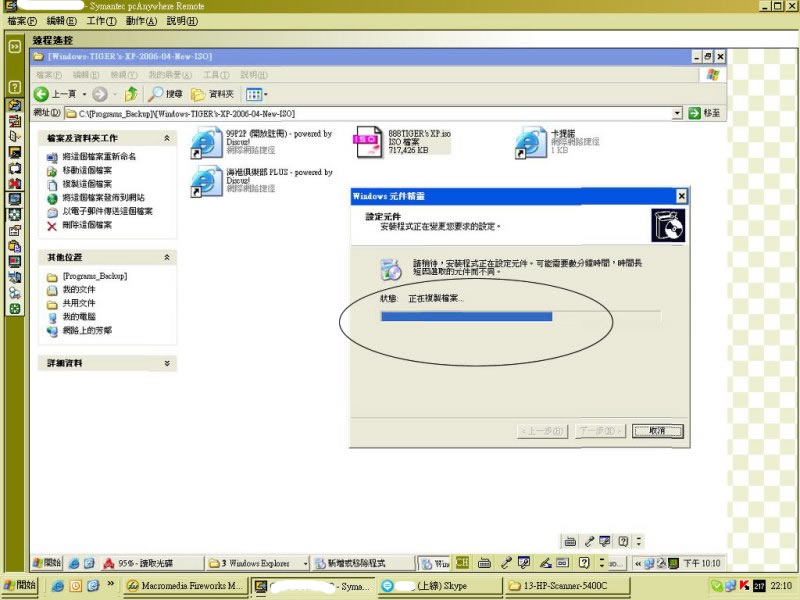800x600 pixels.
Task: Collapse the 檔案及資料夾工作 panel
Action: click(167, 138)
